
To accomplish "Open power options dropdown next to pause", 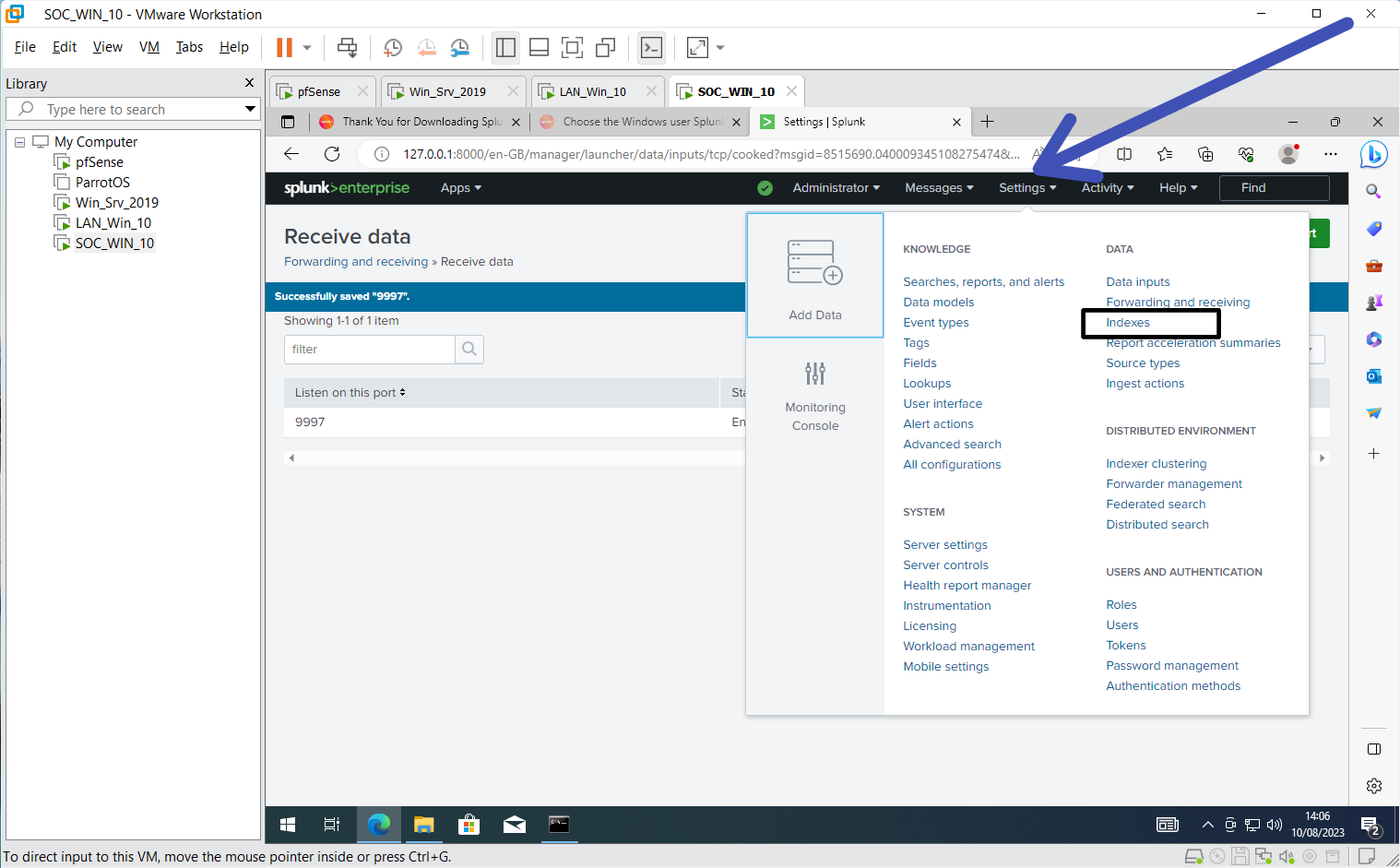I will (307, 47).
